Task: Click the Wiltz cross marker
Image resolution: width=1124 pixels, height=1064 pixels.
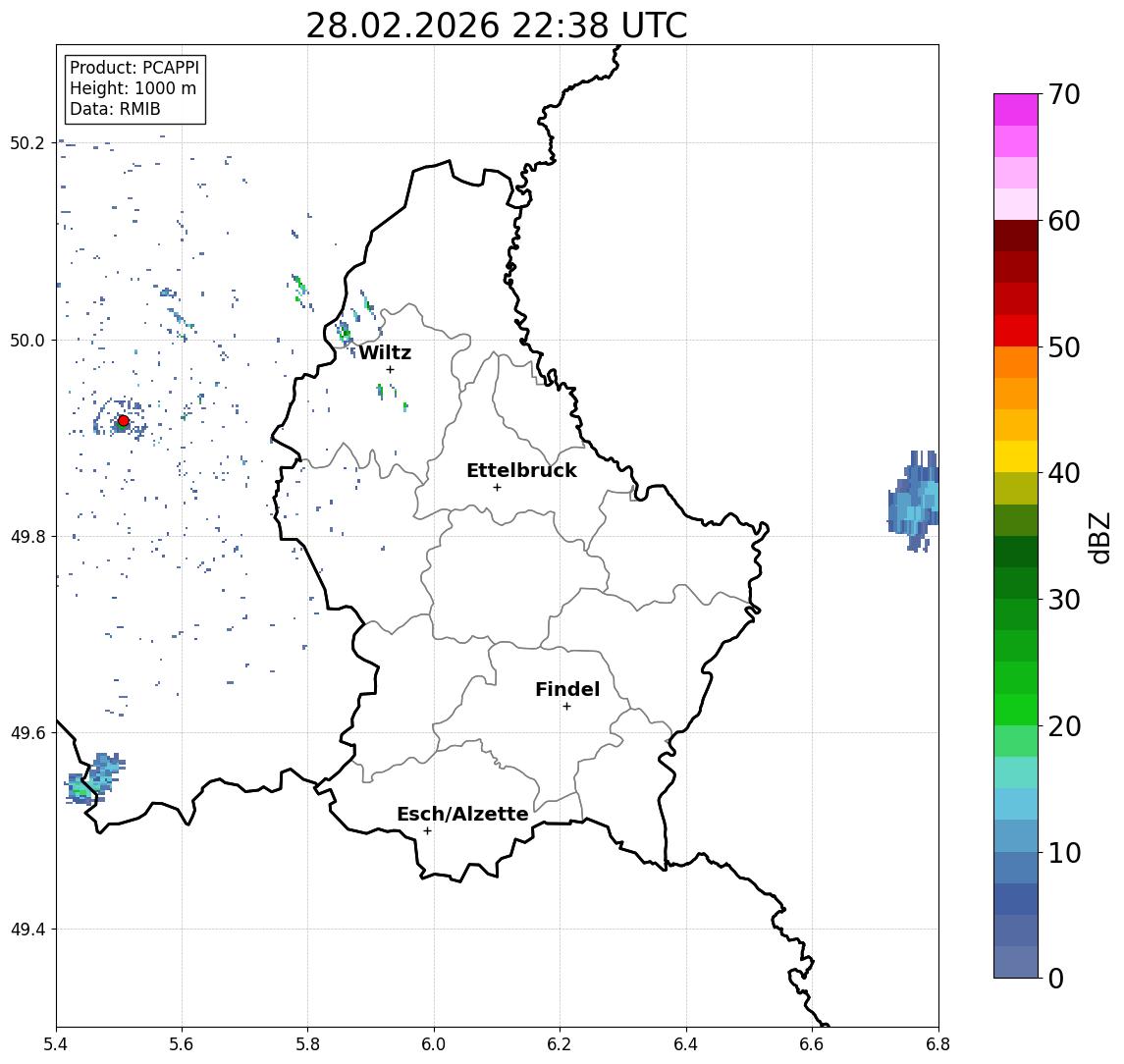Action: (x=390, y=369)
